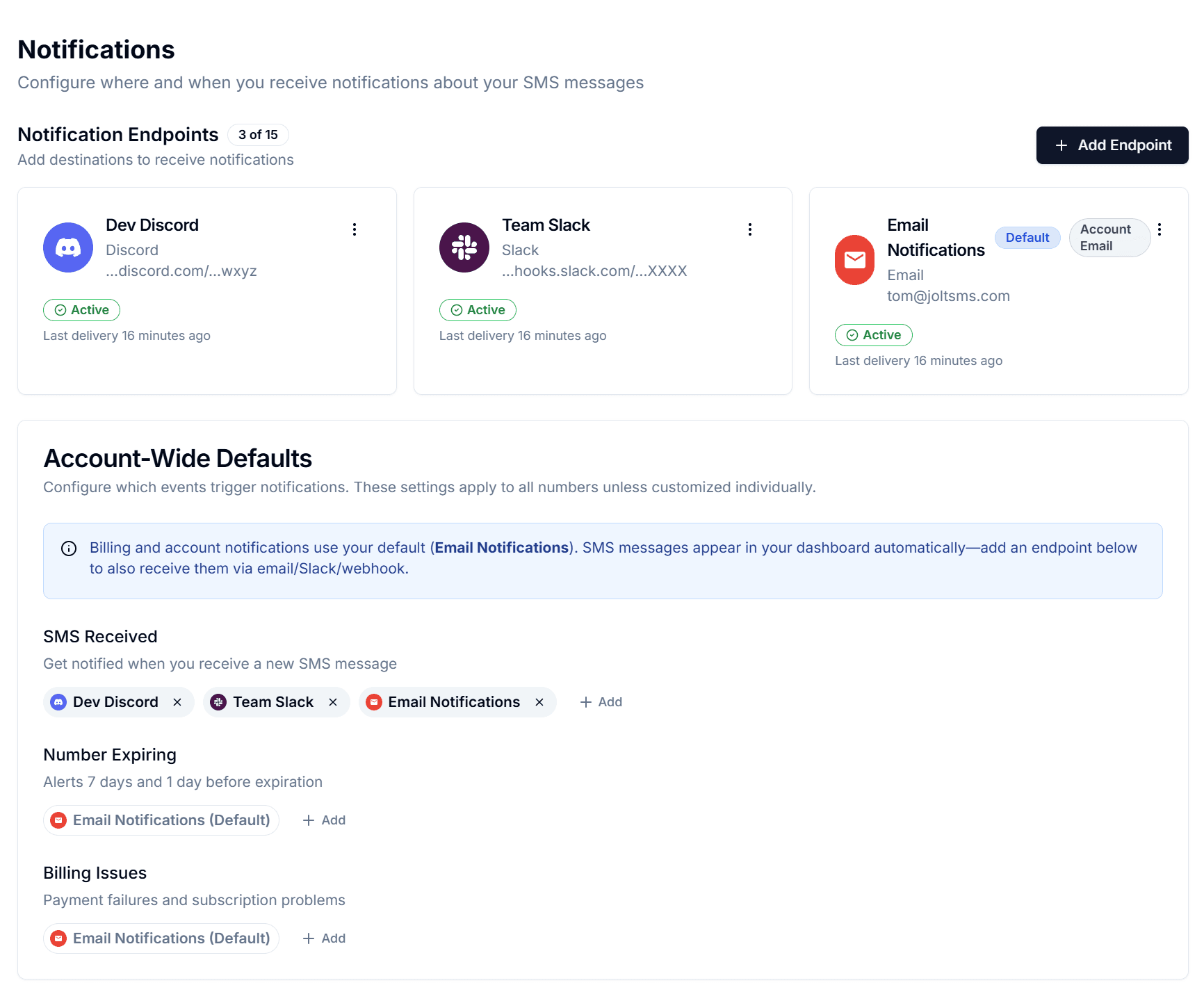Select the Account Email badge

click(1108, 237)
